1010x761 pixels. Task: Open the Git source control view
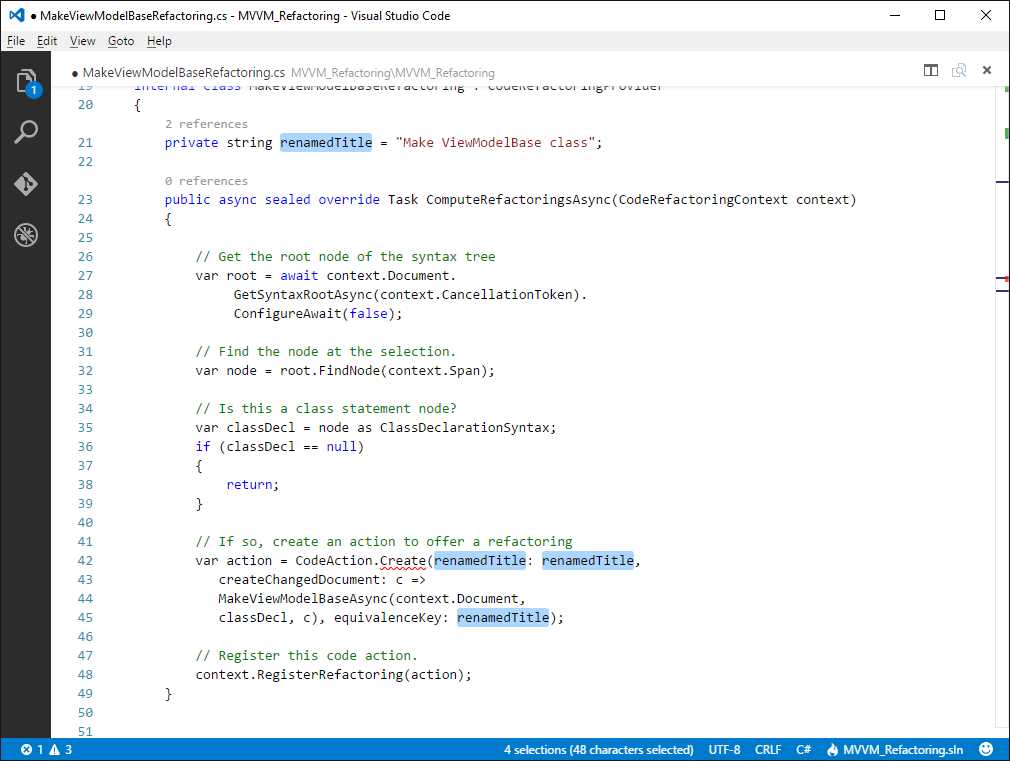(x=26, y=184)
